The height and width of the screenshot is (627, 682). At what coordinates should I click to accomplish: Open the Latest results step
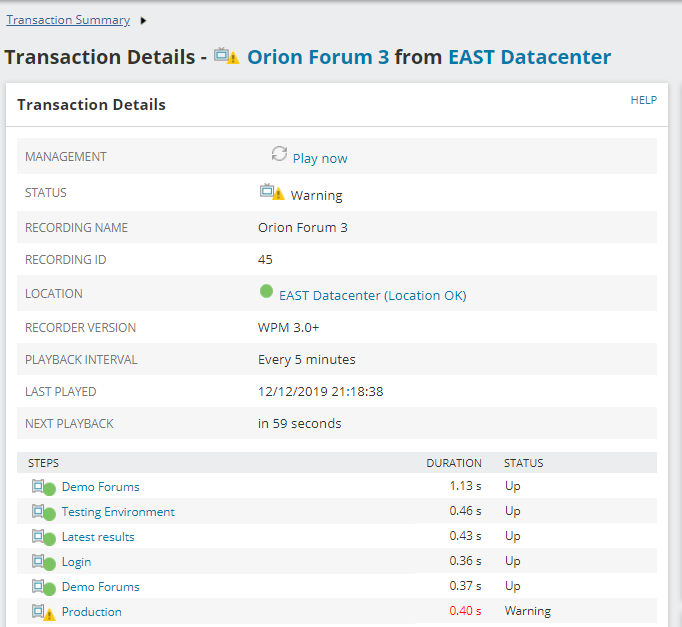[x=98, y=537]
